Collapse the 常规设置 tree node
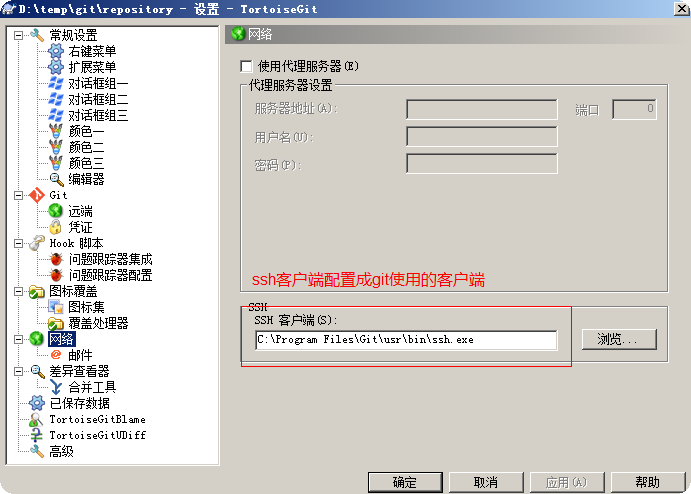691x494 pixels. [x=18, y=35]
